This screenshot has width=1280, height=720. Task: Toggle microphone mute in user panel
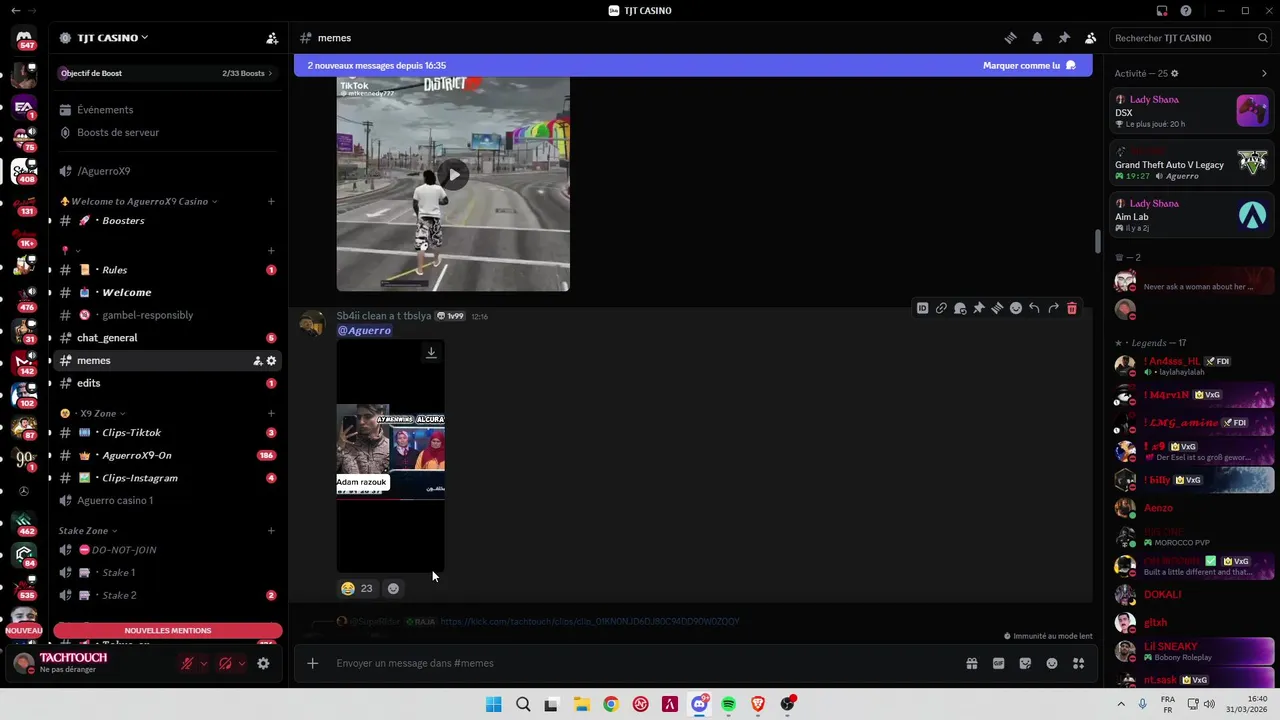tap(187, 663)
